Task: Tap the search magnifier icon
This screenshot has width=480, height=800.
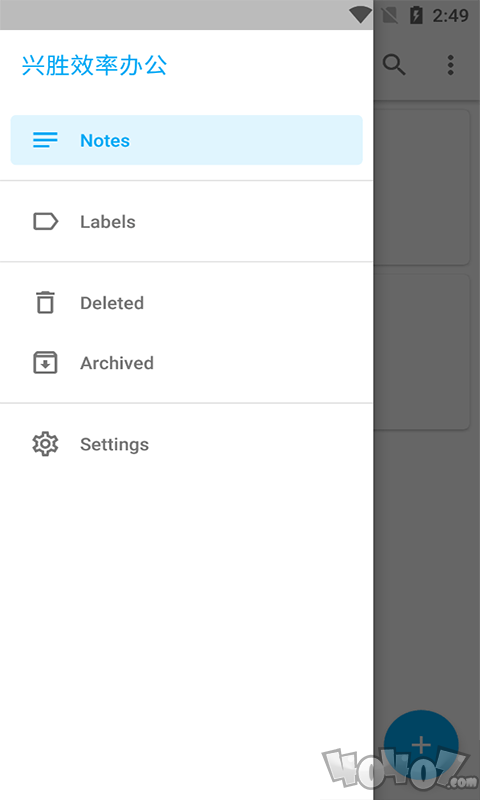Action: pyautogui.click(x=394, y=65)
